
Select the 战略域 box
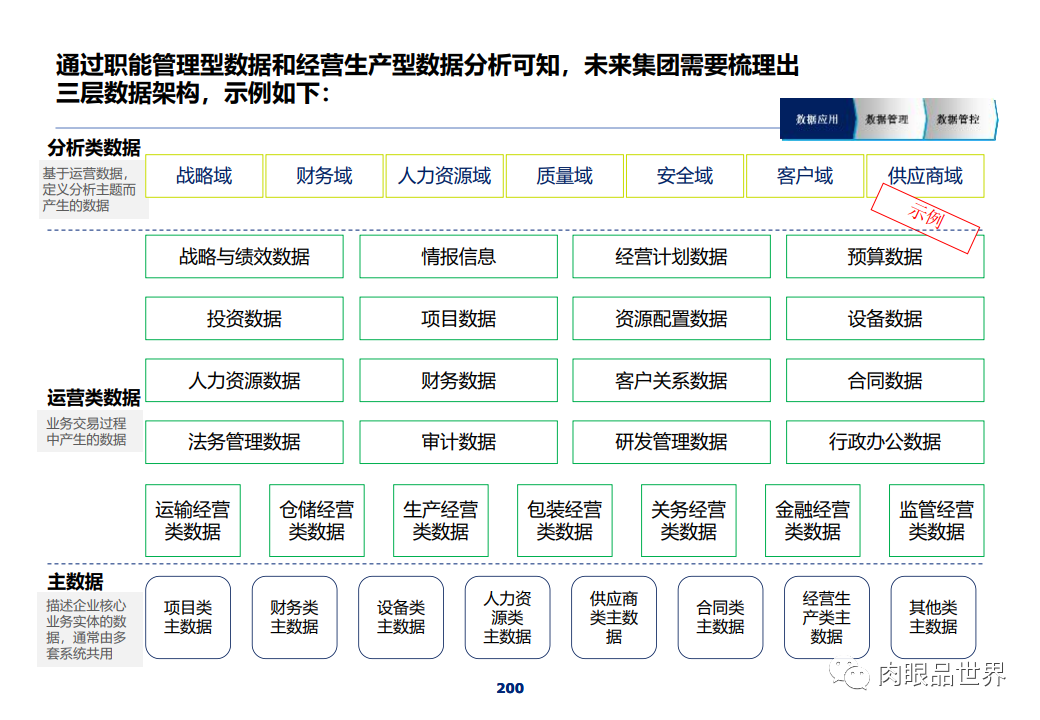click(204, 176)
